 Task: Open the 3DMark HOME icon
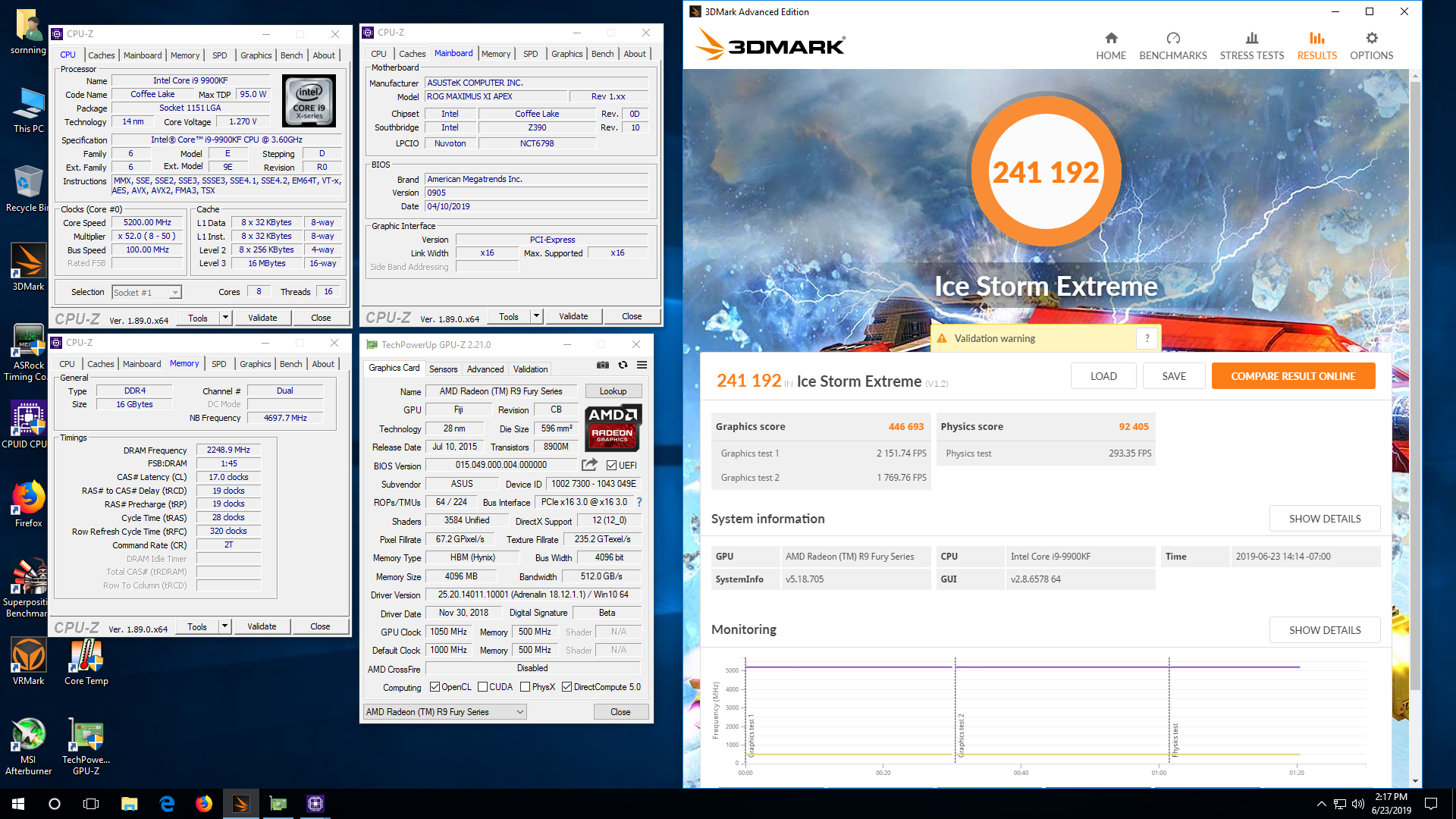click(x=1111, y=38)
